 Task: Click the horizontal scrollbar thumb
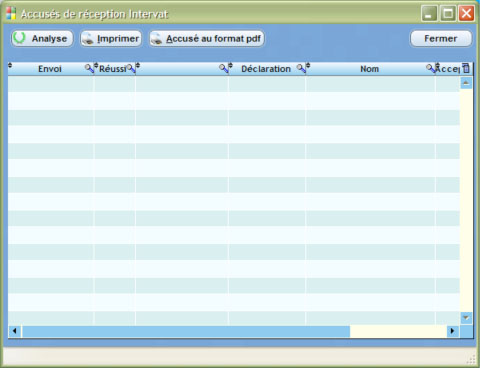click(186, 331)
